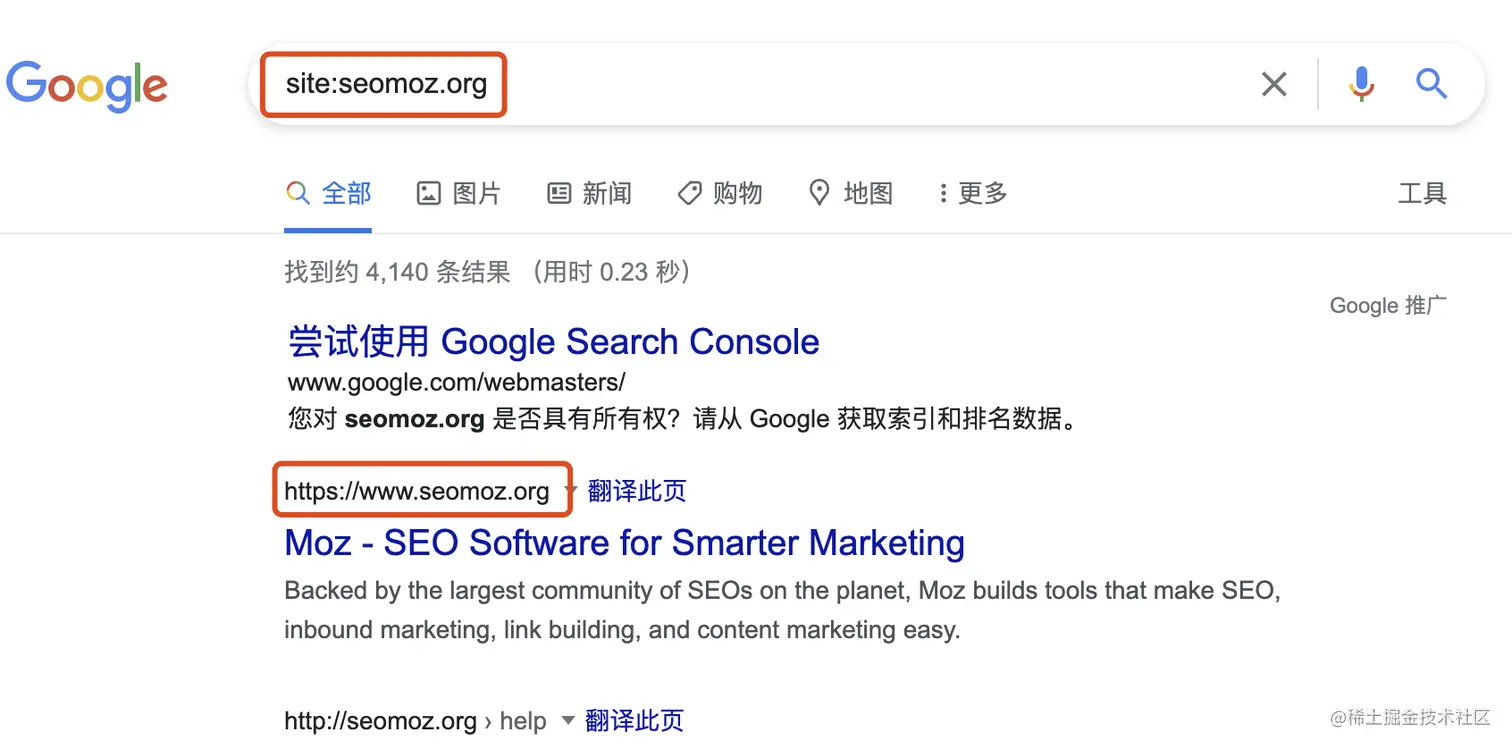Click the Google logo
The image size is (1512, 749).
click(86, 86)
